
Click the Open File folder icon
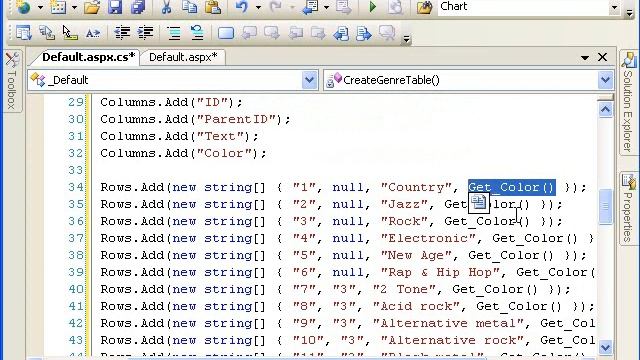[x=92, y=7]
